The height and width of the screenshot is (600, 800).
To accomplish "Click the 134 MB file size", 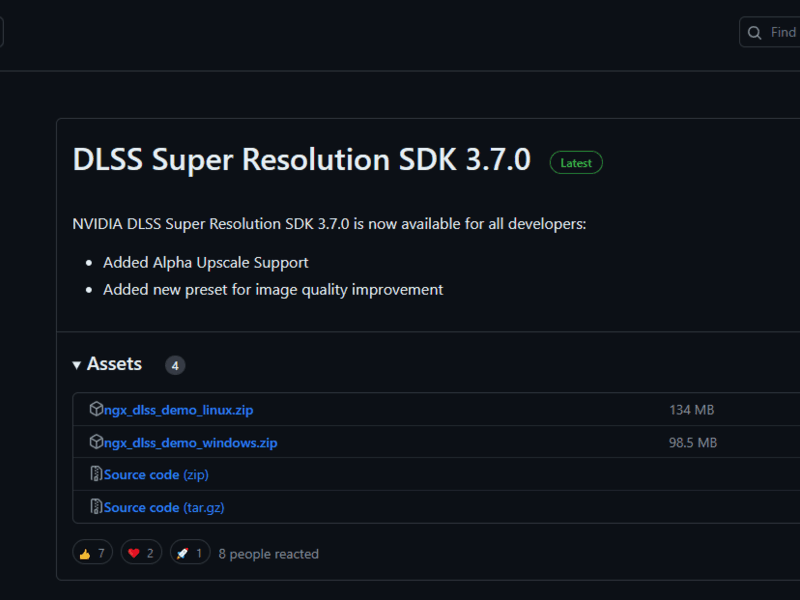I will (692, 410).
